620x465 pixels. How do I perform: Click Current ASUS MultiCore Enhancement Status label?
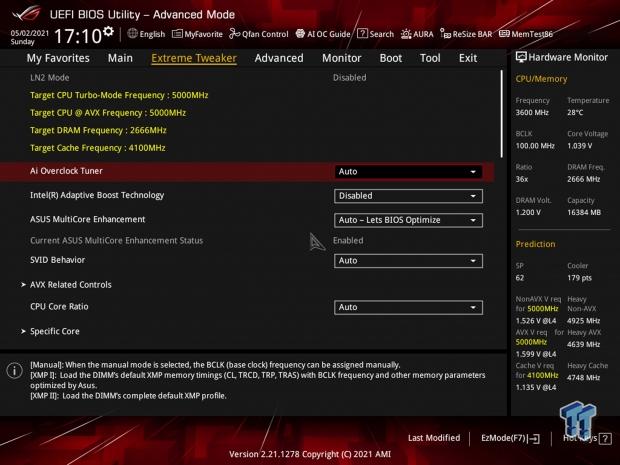coord(117,240)
